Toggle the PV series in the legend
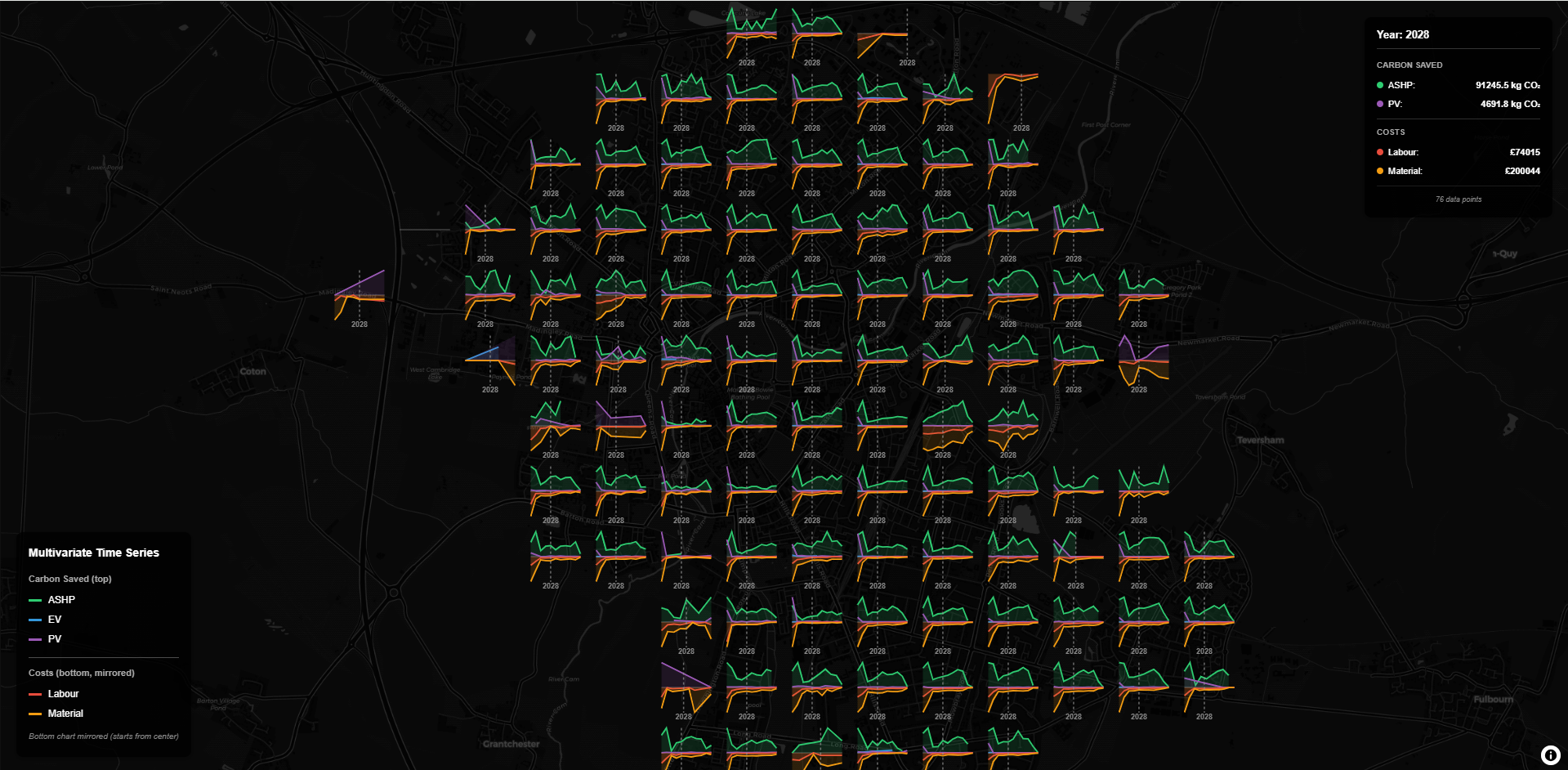This screenshot has width=1568, height=770. tap(54, 639)
